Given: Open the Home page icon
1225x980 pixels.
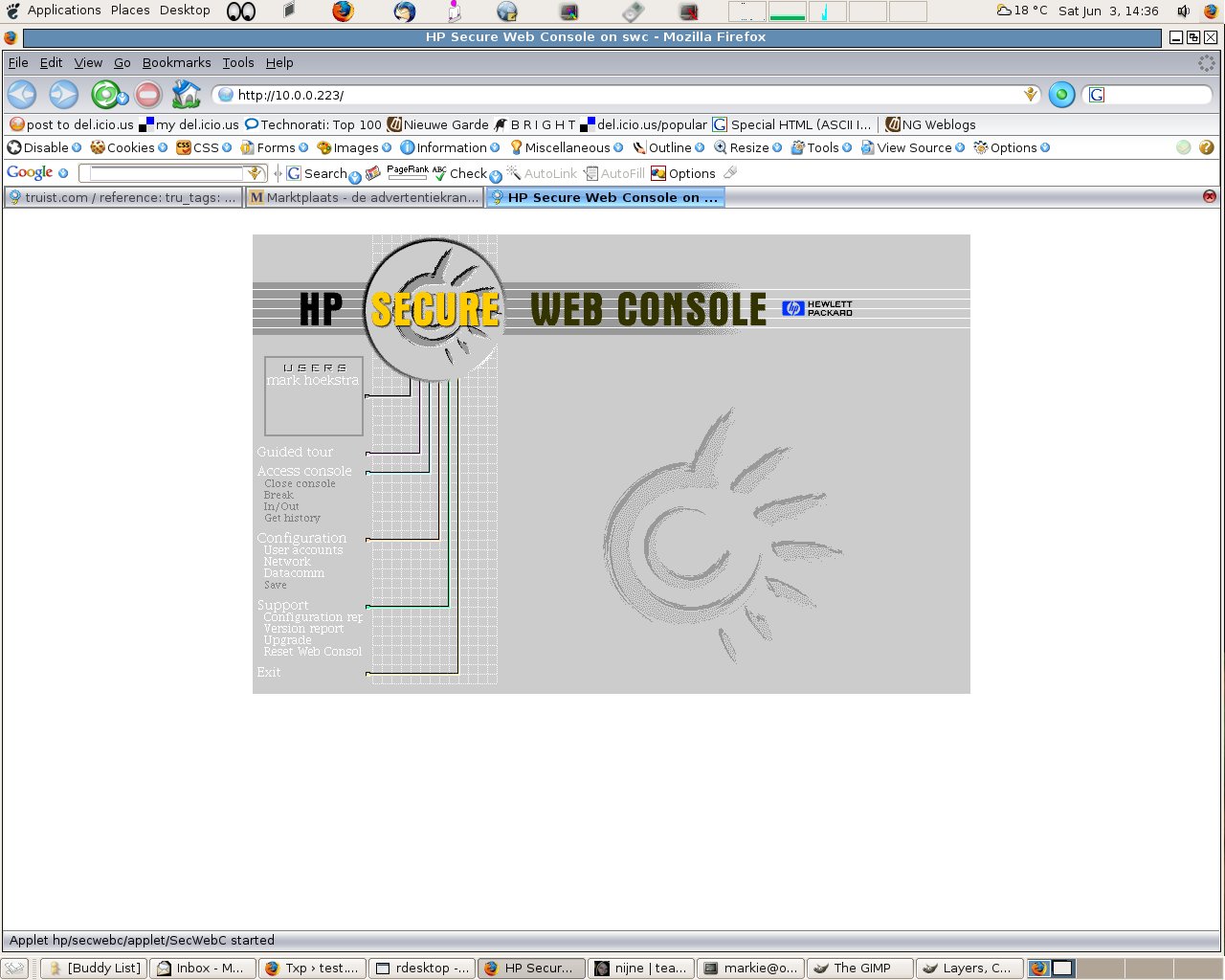Looking at the screenshot, I should (186, 94).
